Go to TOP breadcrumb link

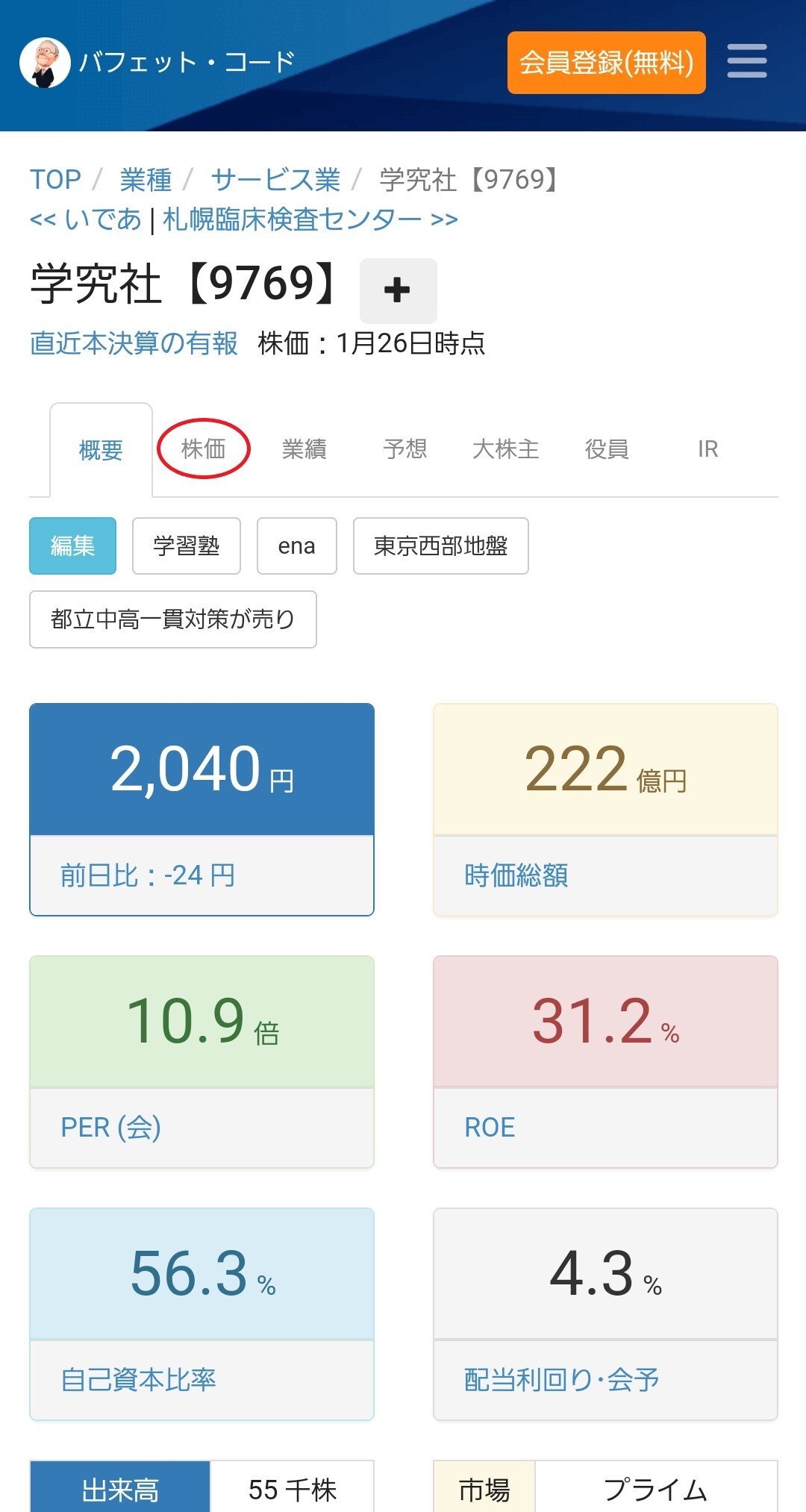55,180
